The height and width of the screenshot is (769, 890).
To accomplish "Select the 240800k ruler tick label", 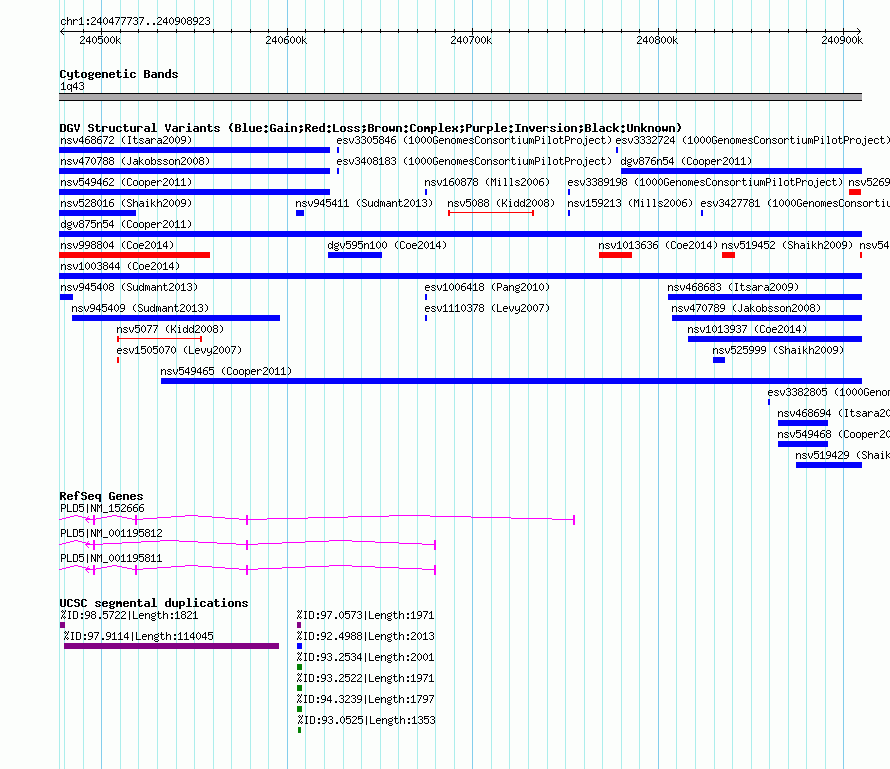I will click(x=657, y=40).
